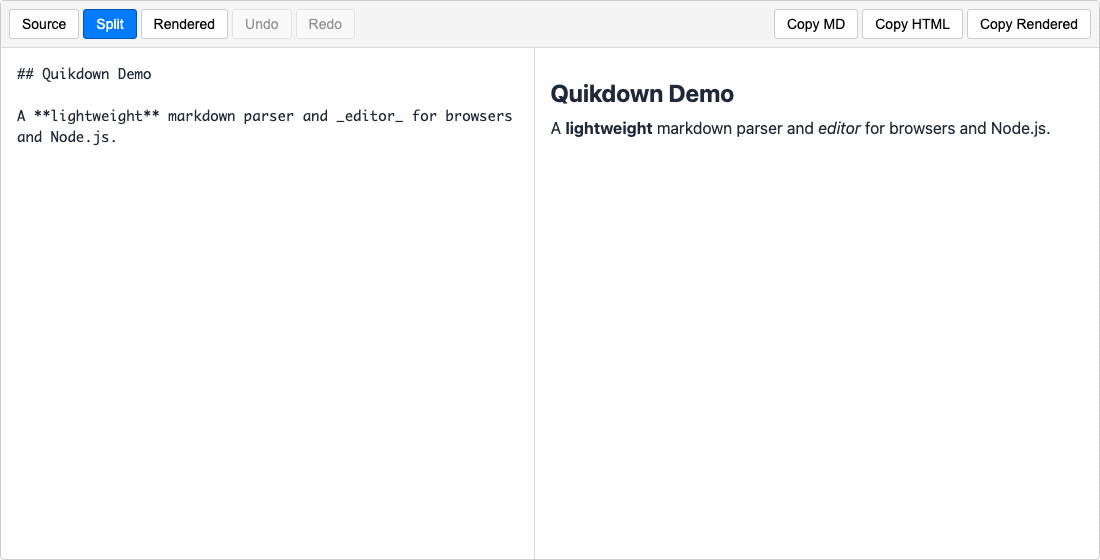Image resolution: width=1100 pixels, height=560 pixels.
Task: Click the Copy Rendered button
Action: coord(1028,24)
